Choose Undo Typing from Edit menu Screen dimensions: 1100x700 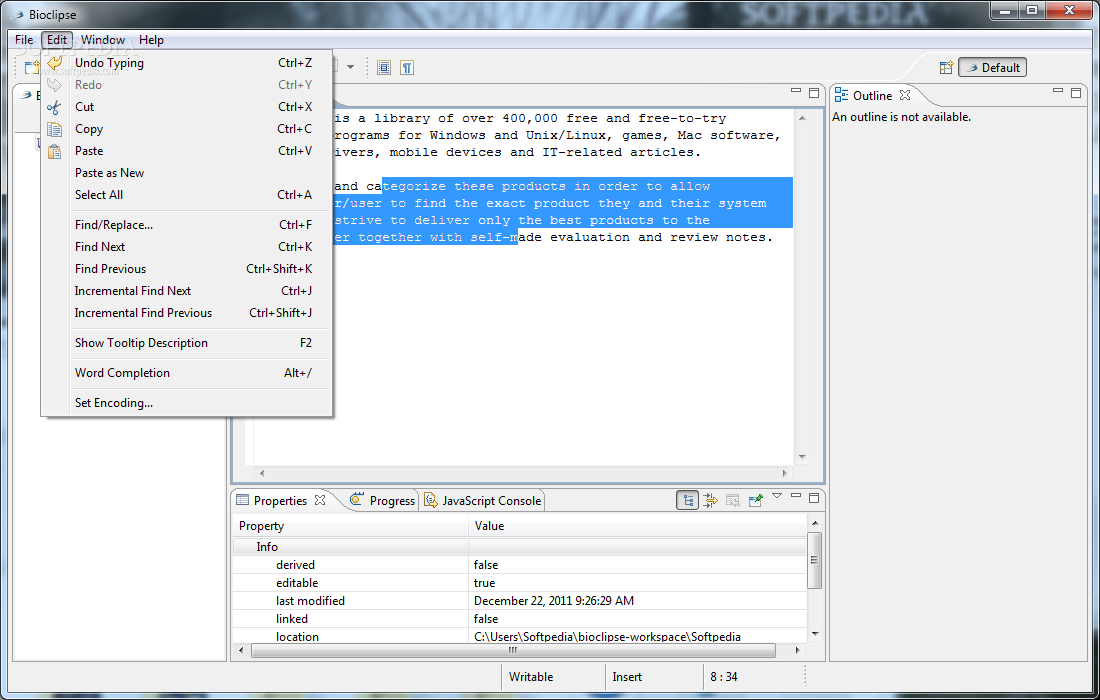coord(187,62)
